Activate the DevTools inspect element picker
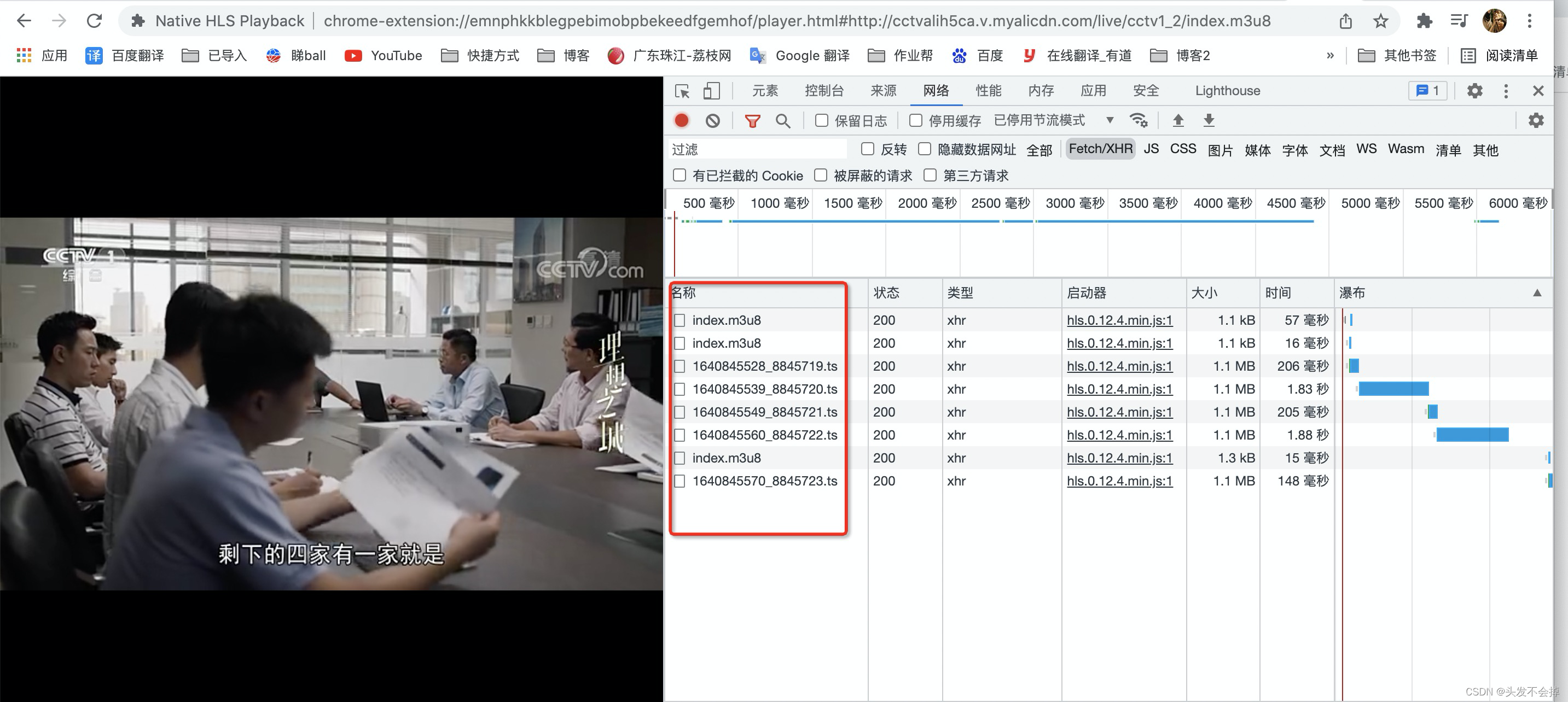The image size is (1568, 702). pyautogui.click(x=682, y=91)
